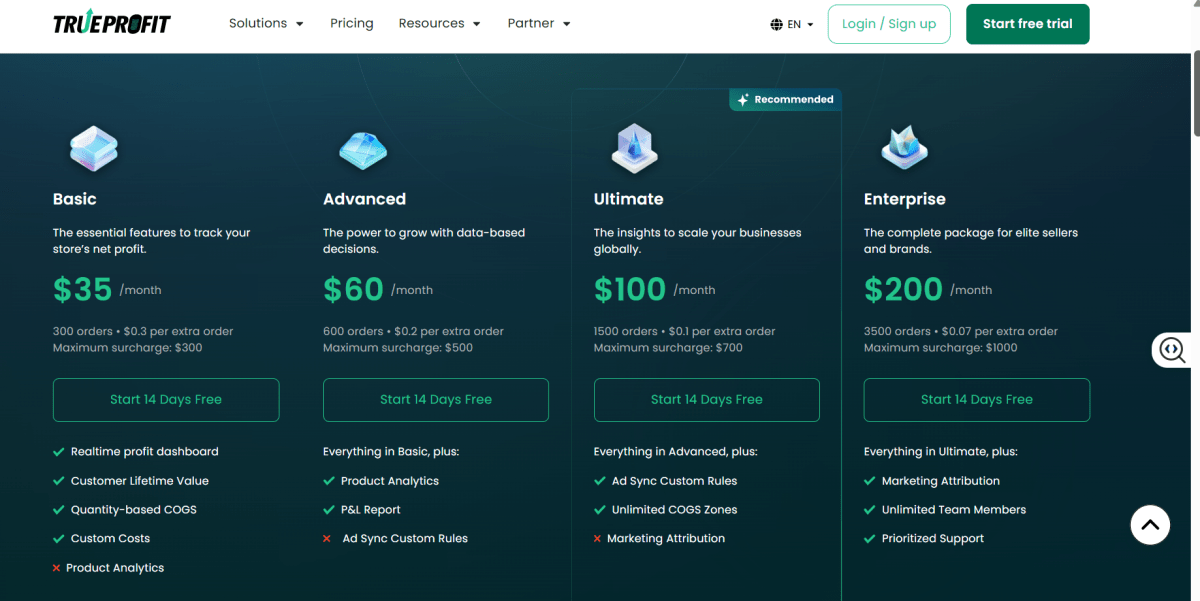This screenshot has width=1200, height=601.
Task: Open the EN language selector
Action: 792,24
